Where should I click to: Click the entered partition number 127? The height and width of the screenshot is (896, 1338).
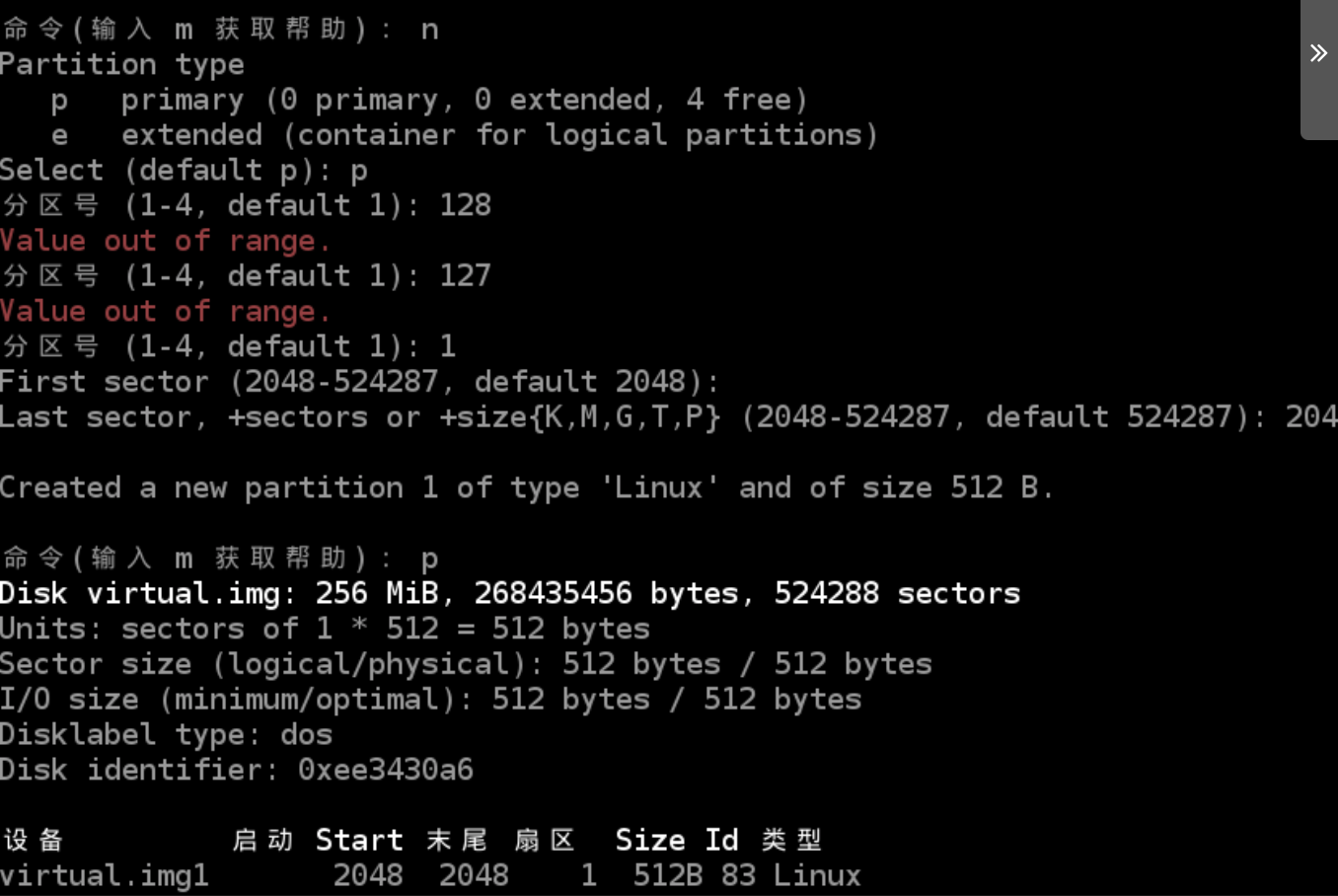pyautogui.click(x=465, y=275)
